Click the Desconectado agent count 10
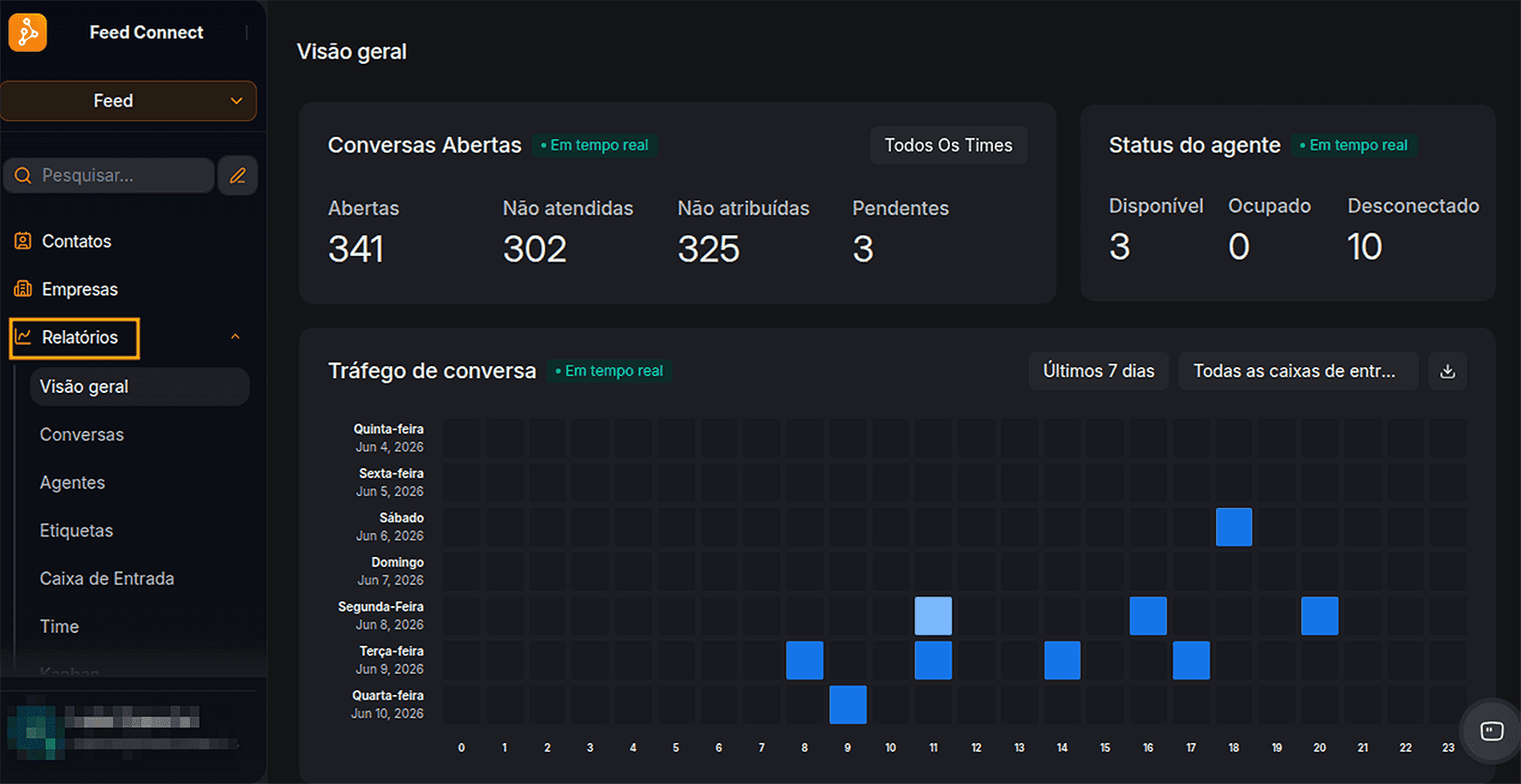The image size is (1521, 784). 1364,247
